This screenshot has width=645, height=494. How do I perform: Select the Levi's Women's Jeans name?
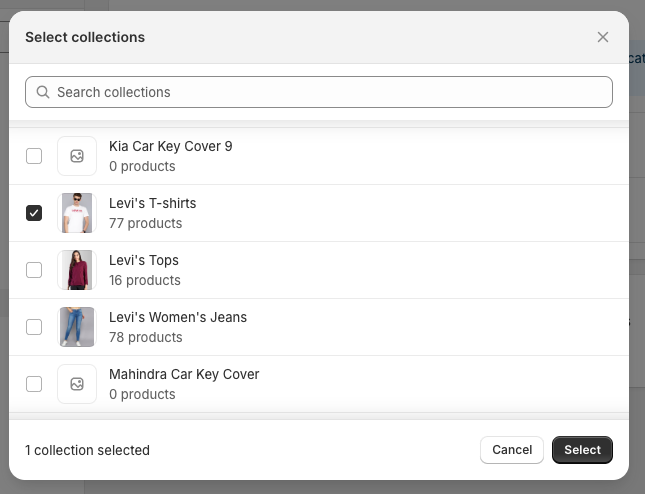(178, 317)
